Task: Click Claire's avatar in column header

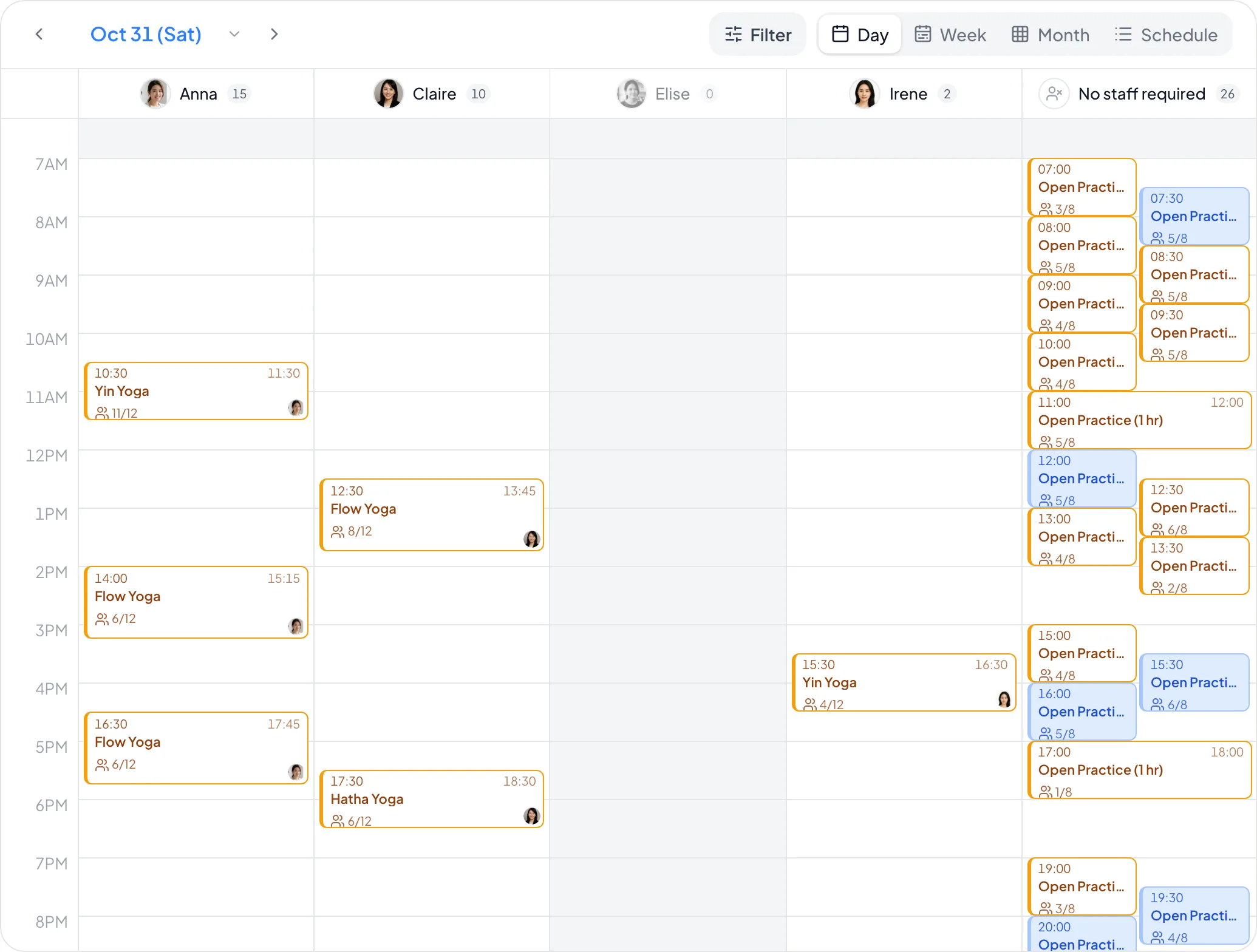Action: click(388, 93)
